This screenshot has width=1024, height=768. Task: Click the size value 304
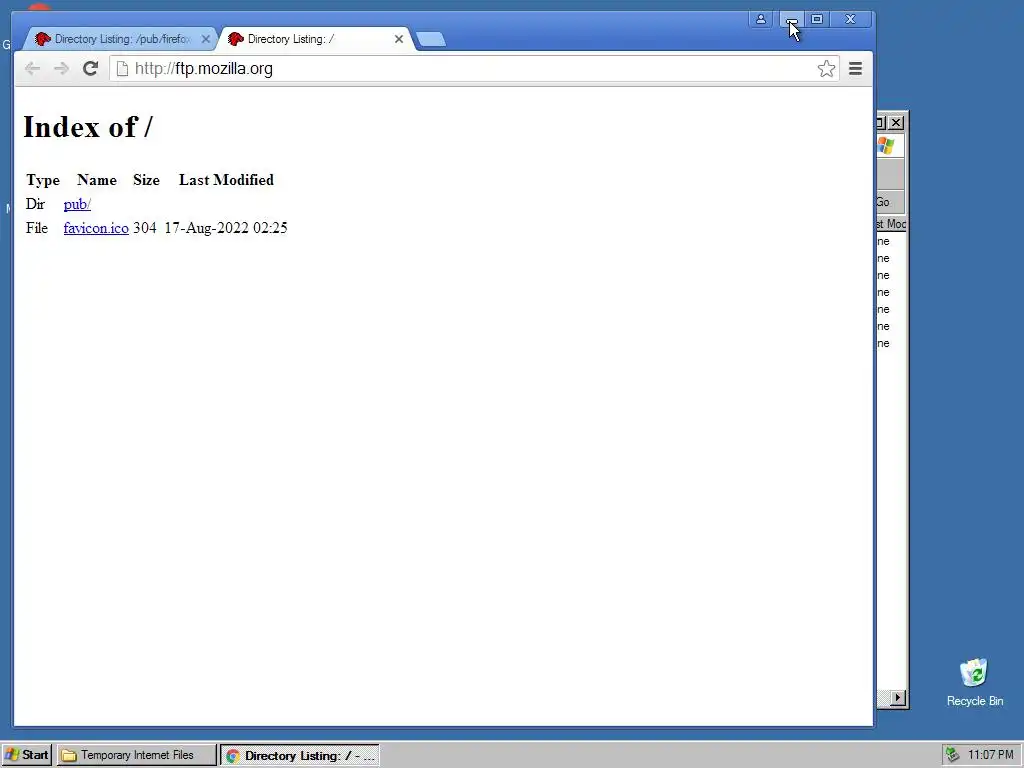(145, 228)
